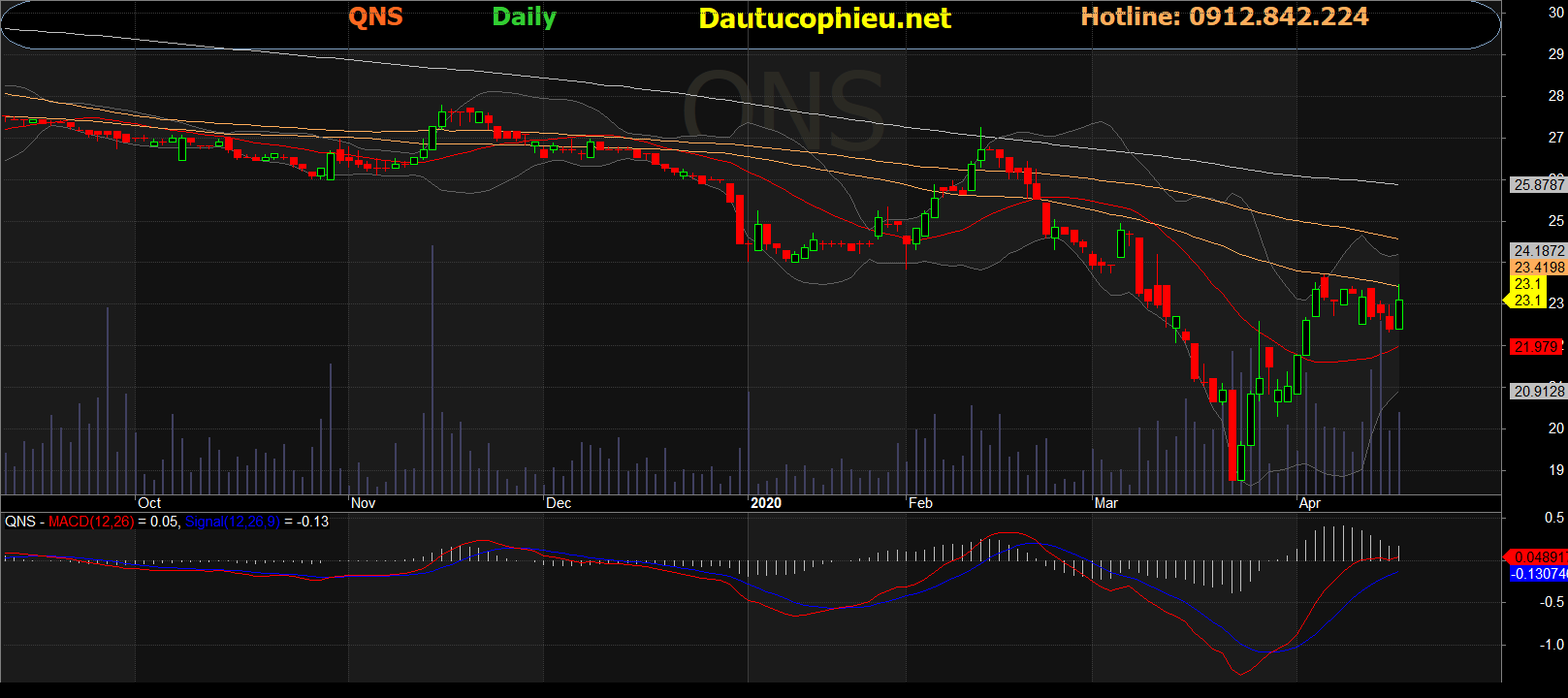The width and height of the screenshot is (1568, 698).
Task: Click the 19 price axis label
Action: (1555, 470)
